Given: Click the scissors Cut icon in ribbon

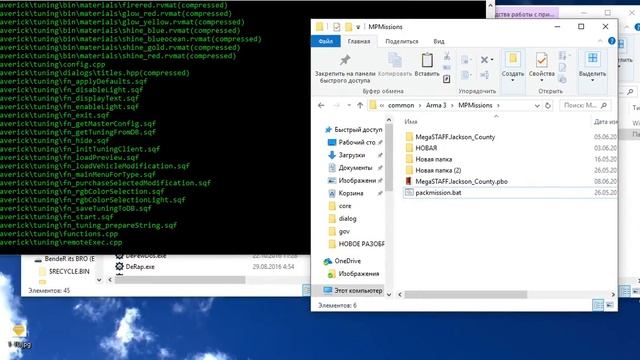Looking at the screenshot, I should (447, 56).
